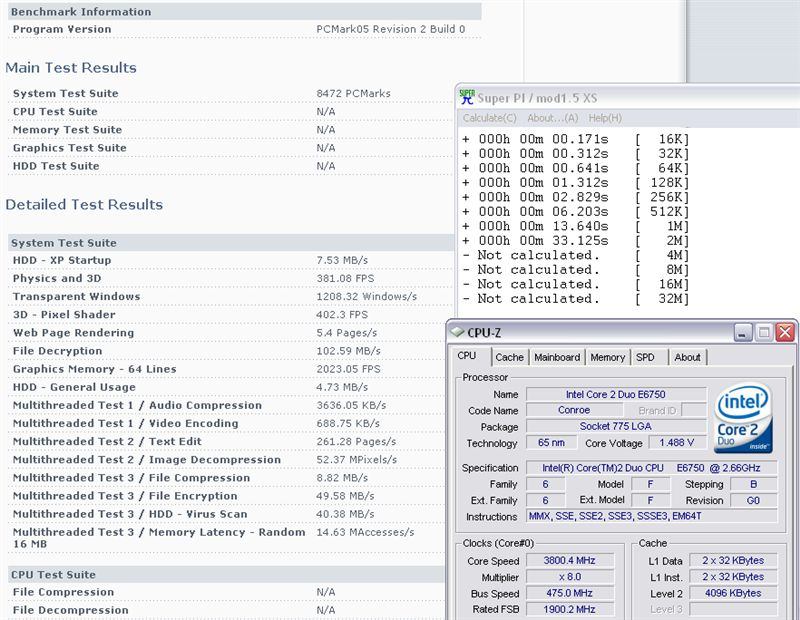The image size is (800, 620).
Task: Click Graphics Memory - 64 Lines row
Action: tap(230, 369)
